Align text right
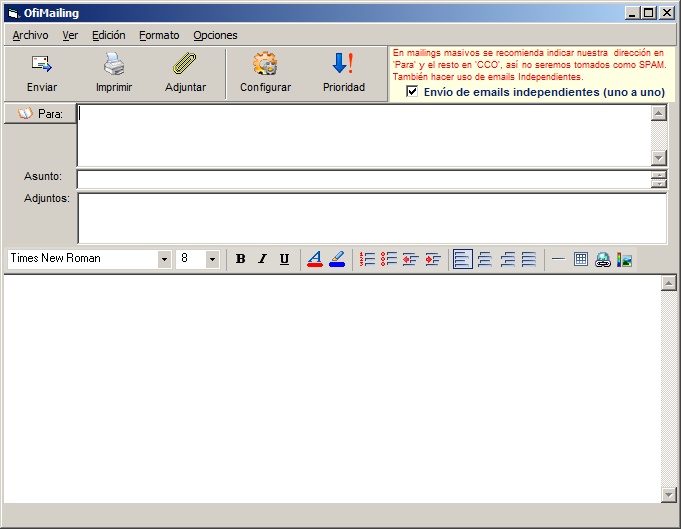 point(507,259)
